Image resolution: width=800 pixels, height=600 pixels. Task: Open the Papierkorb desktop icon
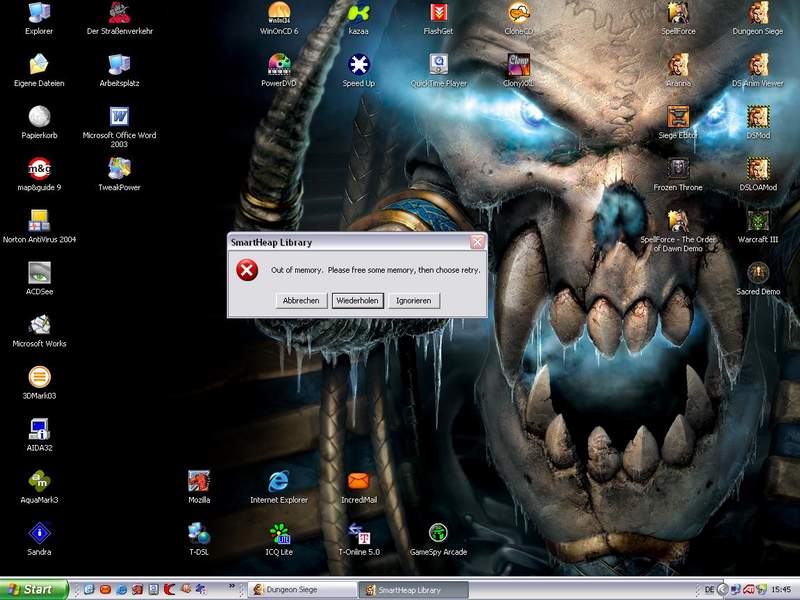pyautogui.click(x=40, y=117)
